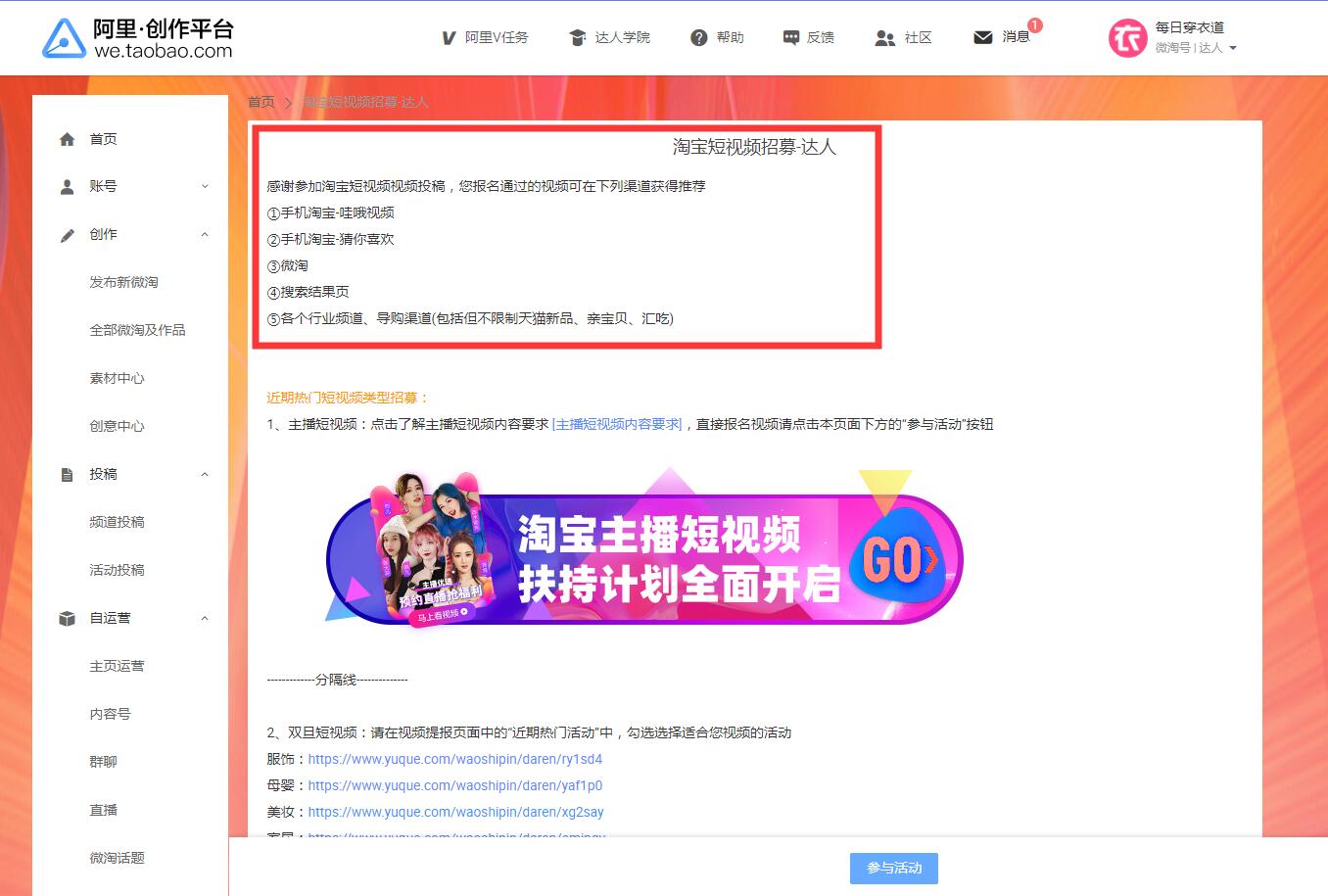Open the 服饰 yuque link ry1sd4
This screenshot has height=896, width=1328.
coord(455,759)
